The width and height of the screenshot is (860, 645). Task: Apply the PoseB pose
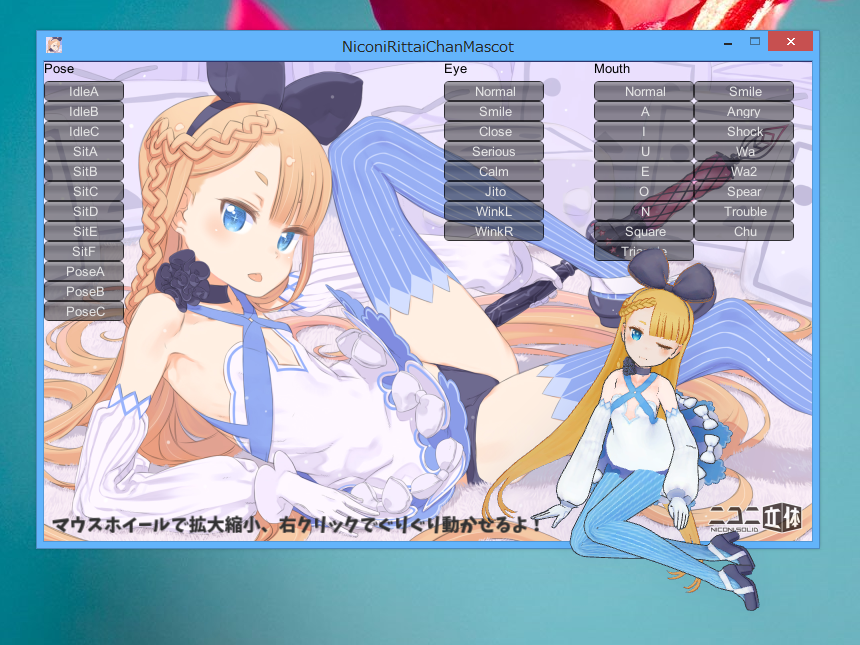pos(83,291)
